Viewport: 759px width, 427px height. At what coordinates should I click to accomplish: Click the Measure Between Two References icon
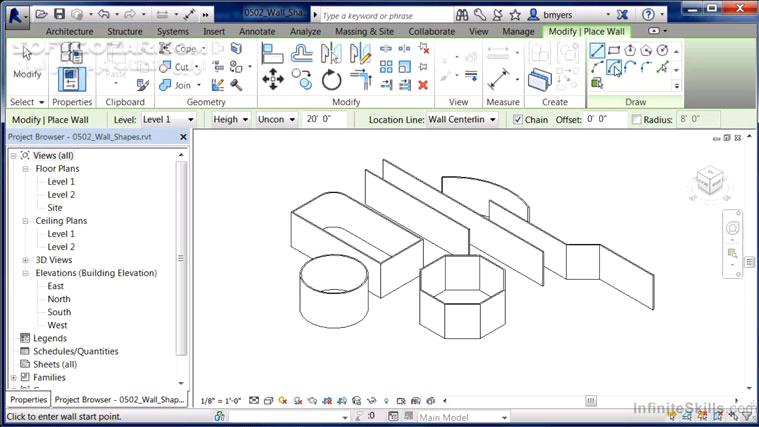tap(499, 78)
